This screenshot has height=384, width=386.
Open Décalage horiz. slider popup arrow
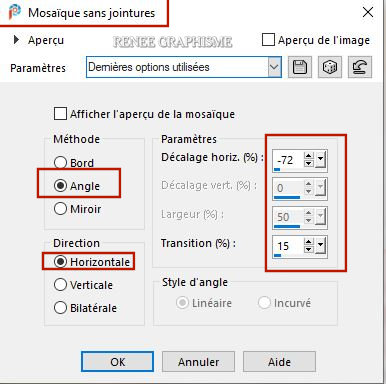[320, 160]
